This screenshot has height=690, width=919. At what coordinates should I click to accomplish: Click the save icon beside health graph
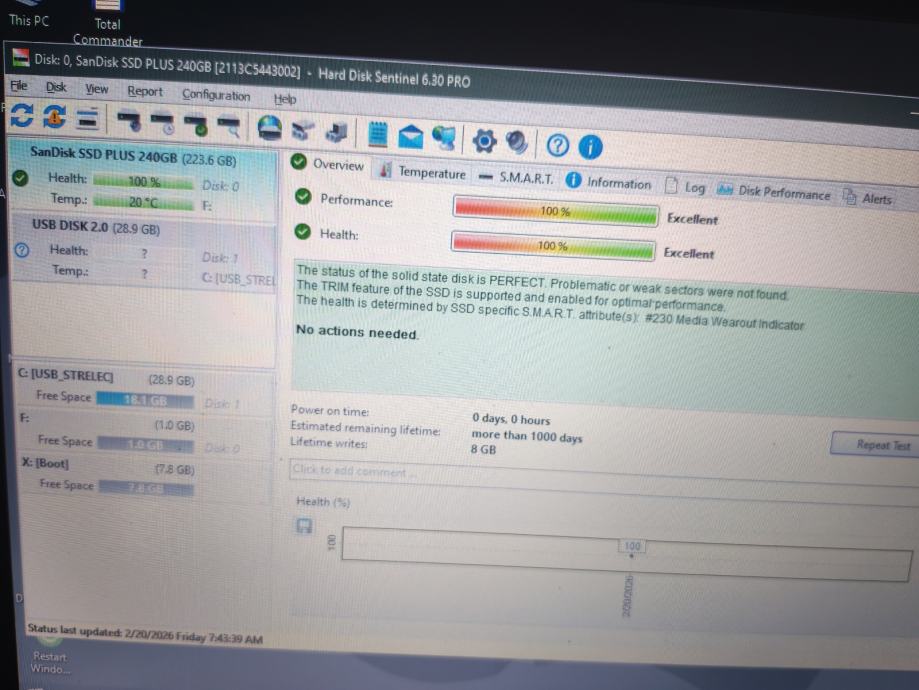(304, 526)
